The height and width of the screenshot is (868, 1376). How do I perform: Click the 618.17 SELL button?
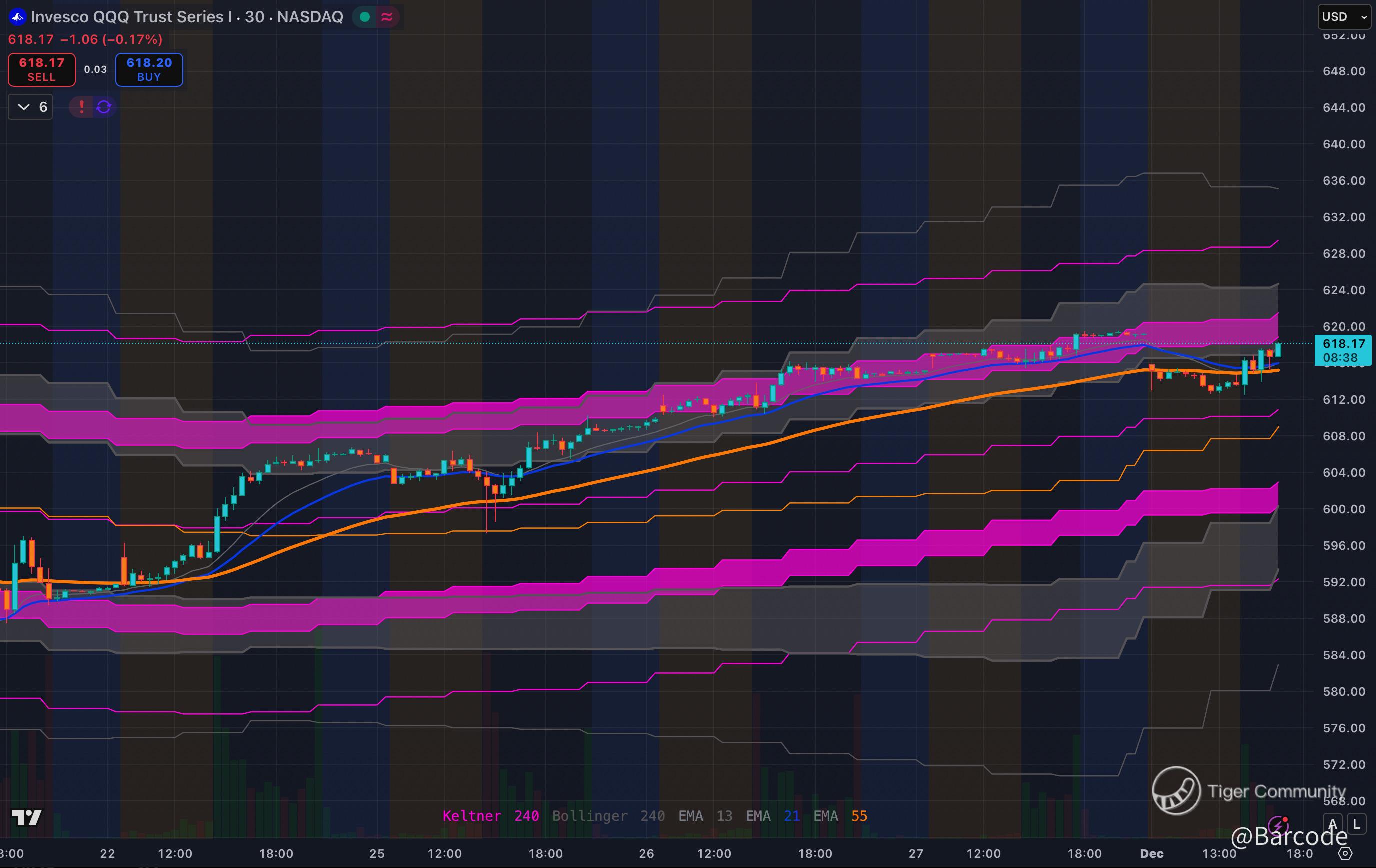[x=41, y=69]
